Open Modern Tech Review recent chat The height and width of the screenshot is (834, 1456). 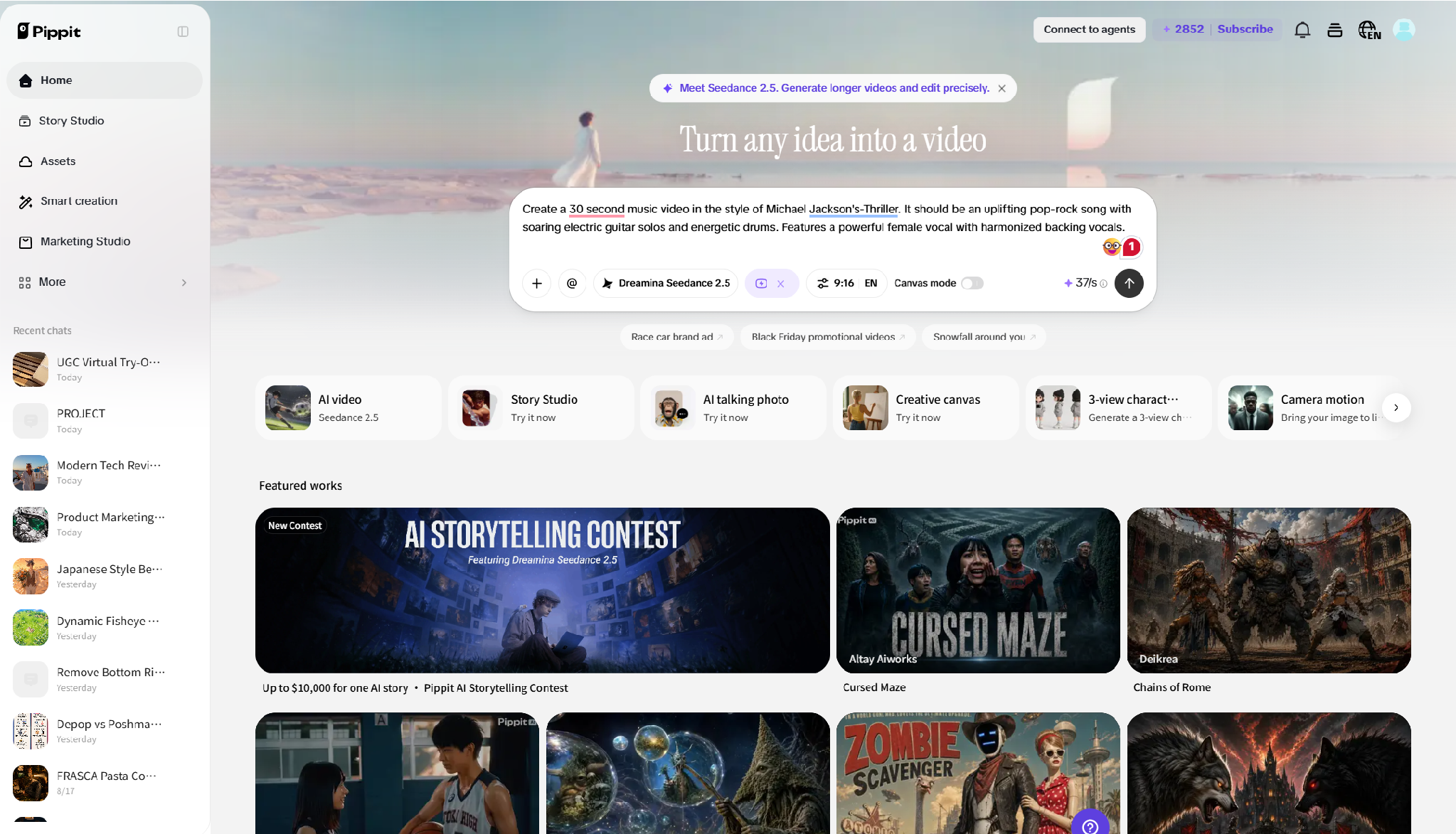105,473
